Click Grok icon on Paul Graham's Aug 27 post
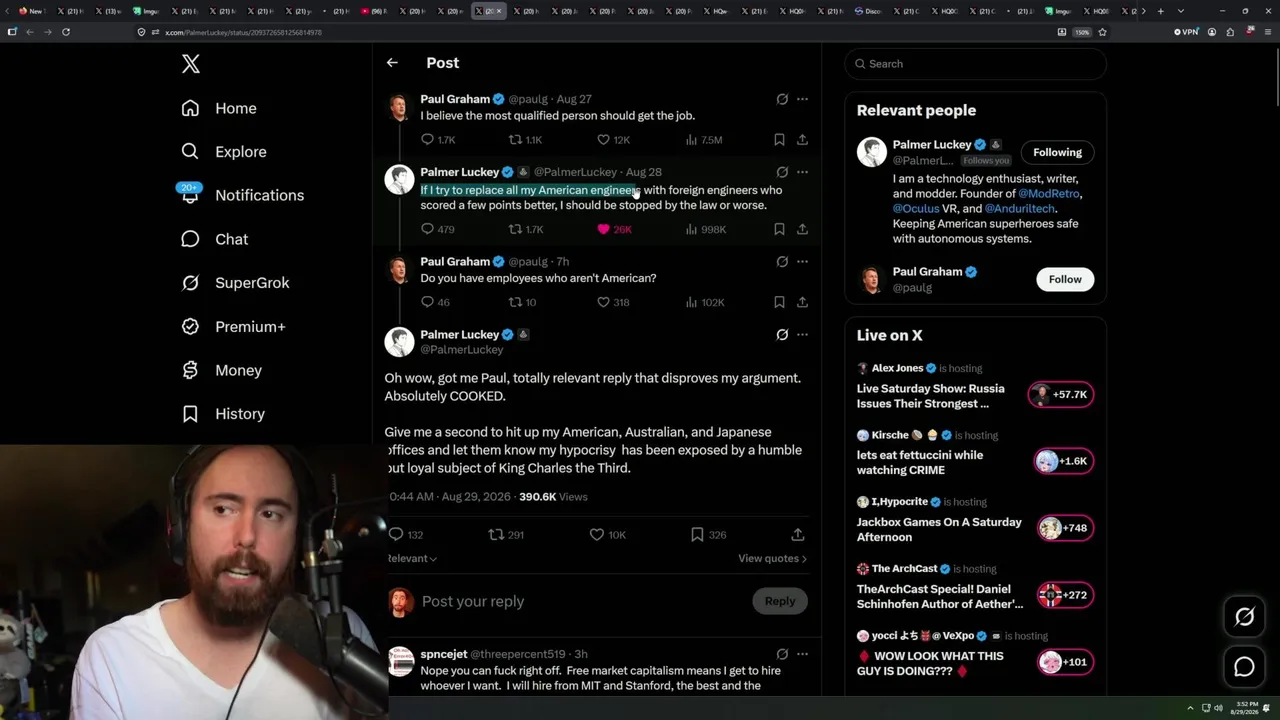This screenshot has width=1280, height=720. click(782, 99)
